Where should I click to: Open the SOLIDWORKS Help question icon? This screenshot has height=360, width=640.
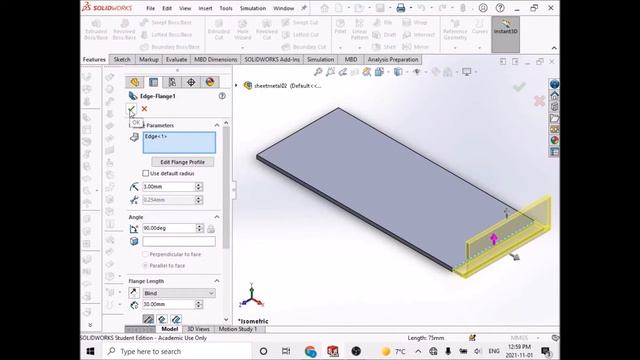(500, 8)
